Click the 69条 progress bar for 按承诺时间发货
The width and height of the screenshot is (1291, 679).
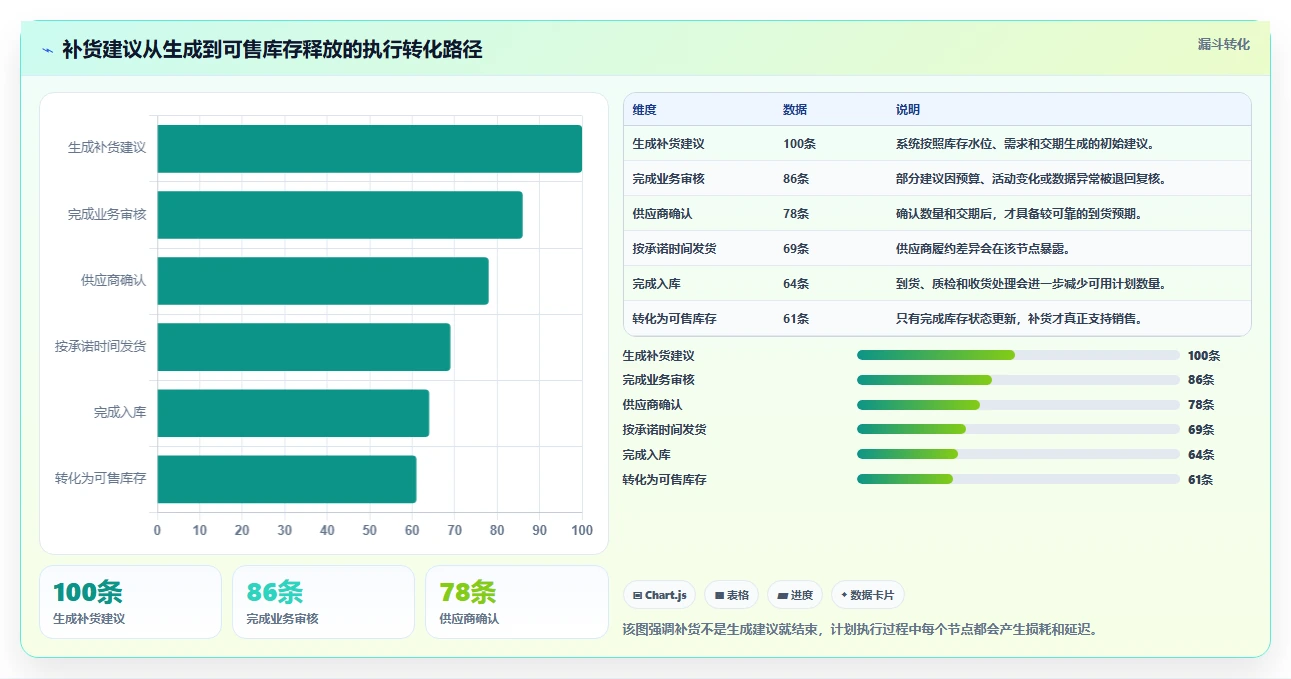point(1018,429)
